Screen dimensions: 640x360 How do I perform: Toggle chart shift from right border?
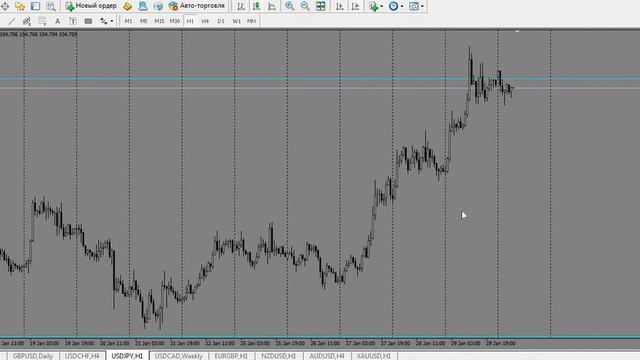coord(355,6)
